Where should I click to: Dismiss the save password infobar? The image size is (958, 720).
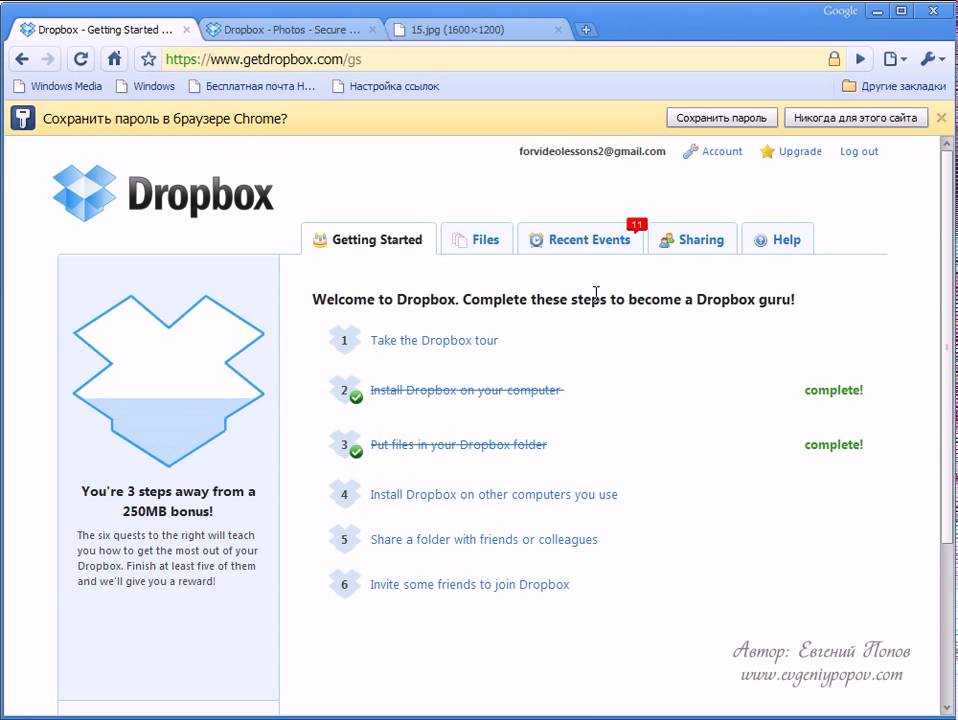pos(942,117)
